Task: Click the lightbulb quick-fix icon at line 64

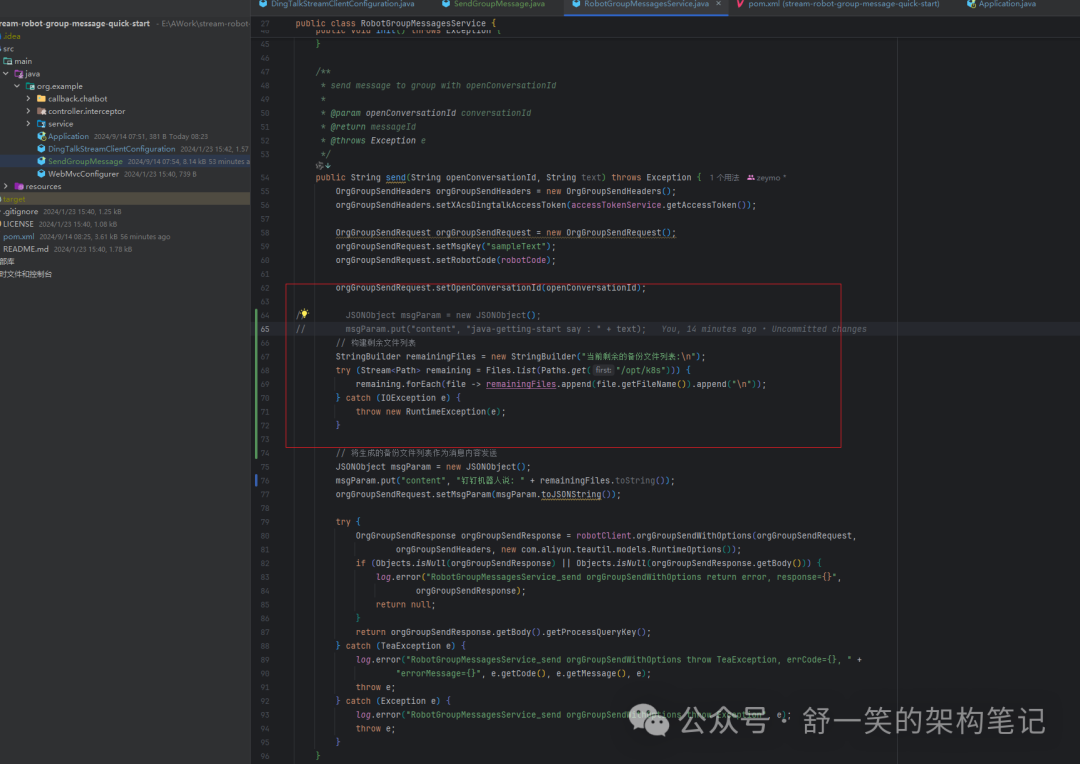Action: pyautogui.click(x=304, y=314)
